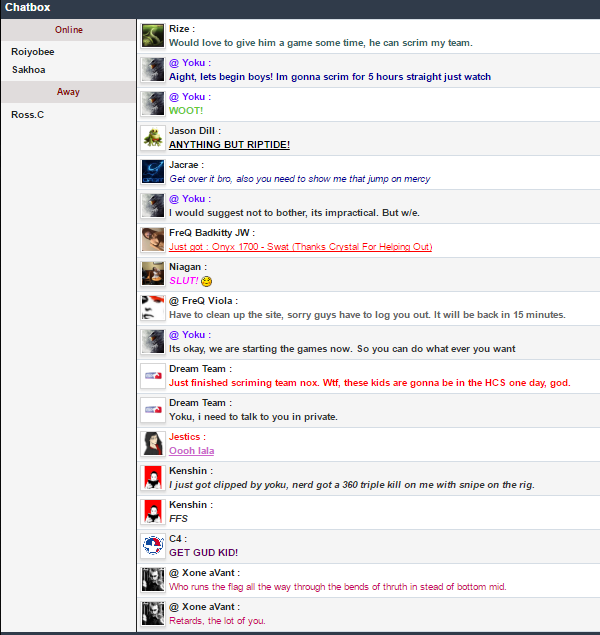Click Niagan's avatar image
The width and height of the screenshot is (600, 635).
(x=153, y=274)
